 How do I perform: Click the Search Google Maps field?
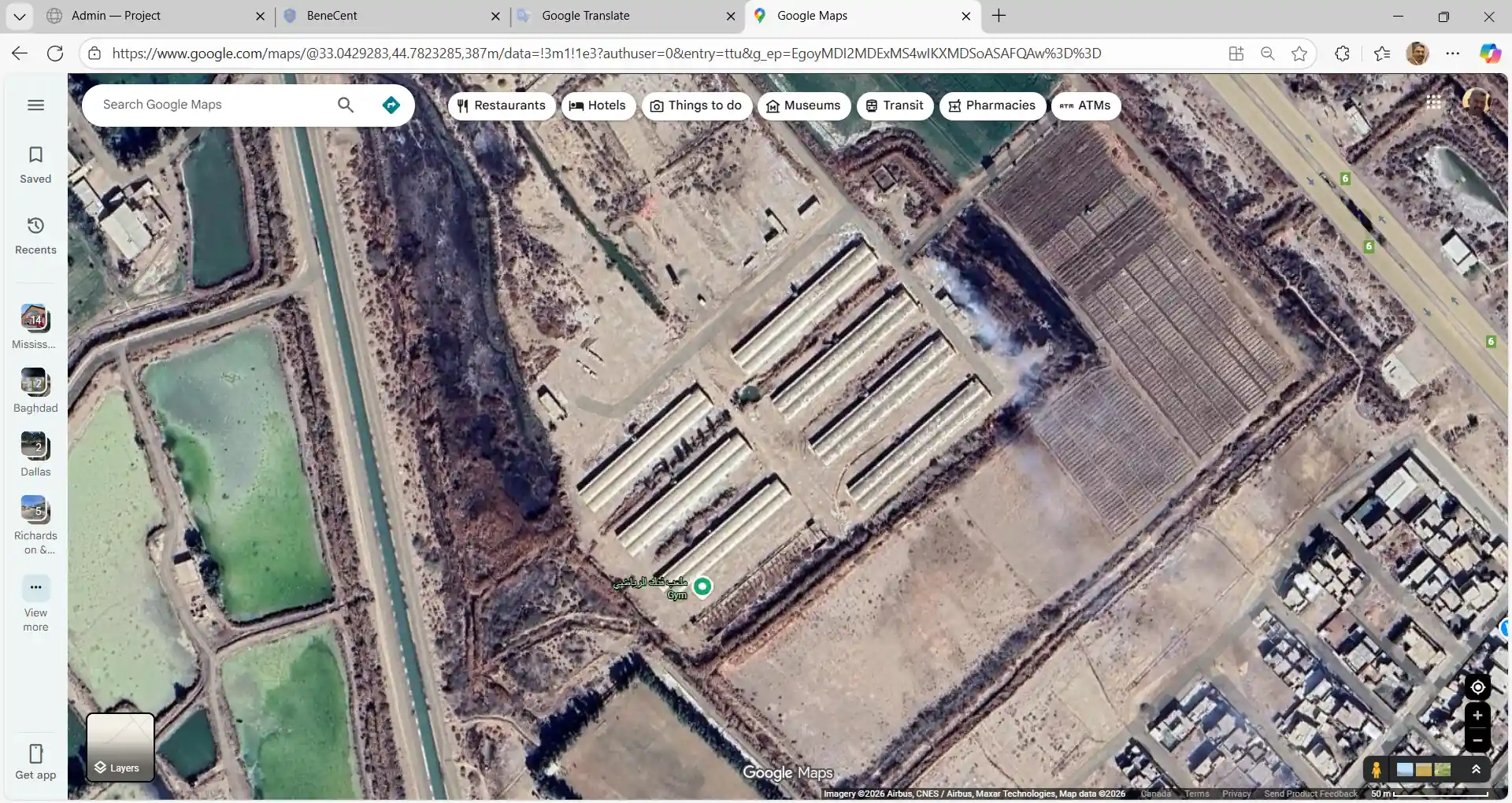click(213, 105)
